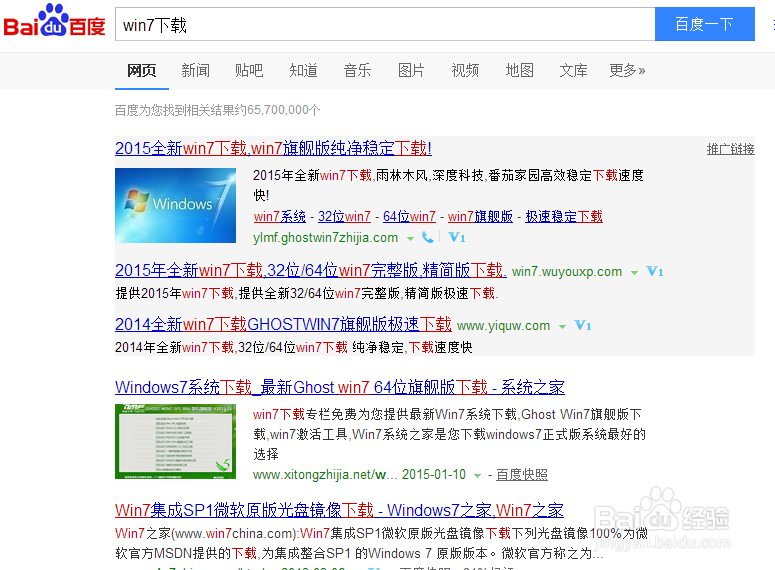The width and height of the screenshot is (775, 570).
Task: Expand dropdown arrow after 2015-01-10 date
Action: (x=477, y=476)
